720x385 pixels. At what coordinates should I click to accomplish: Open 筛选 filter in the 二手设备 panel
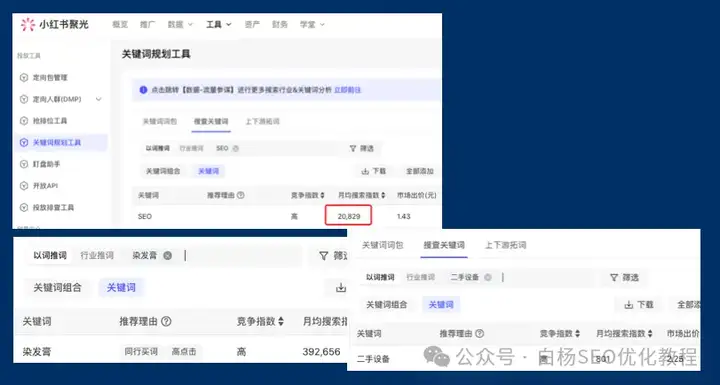coord(624,277)
